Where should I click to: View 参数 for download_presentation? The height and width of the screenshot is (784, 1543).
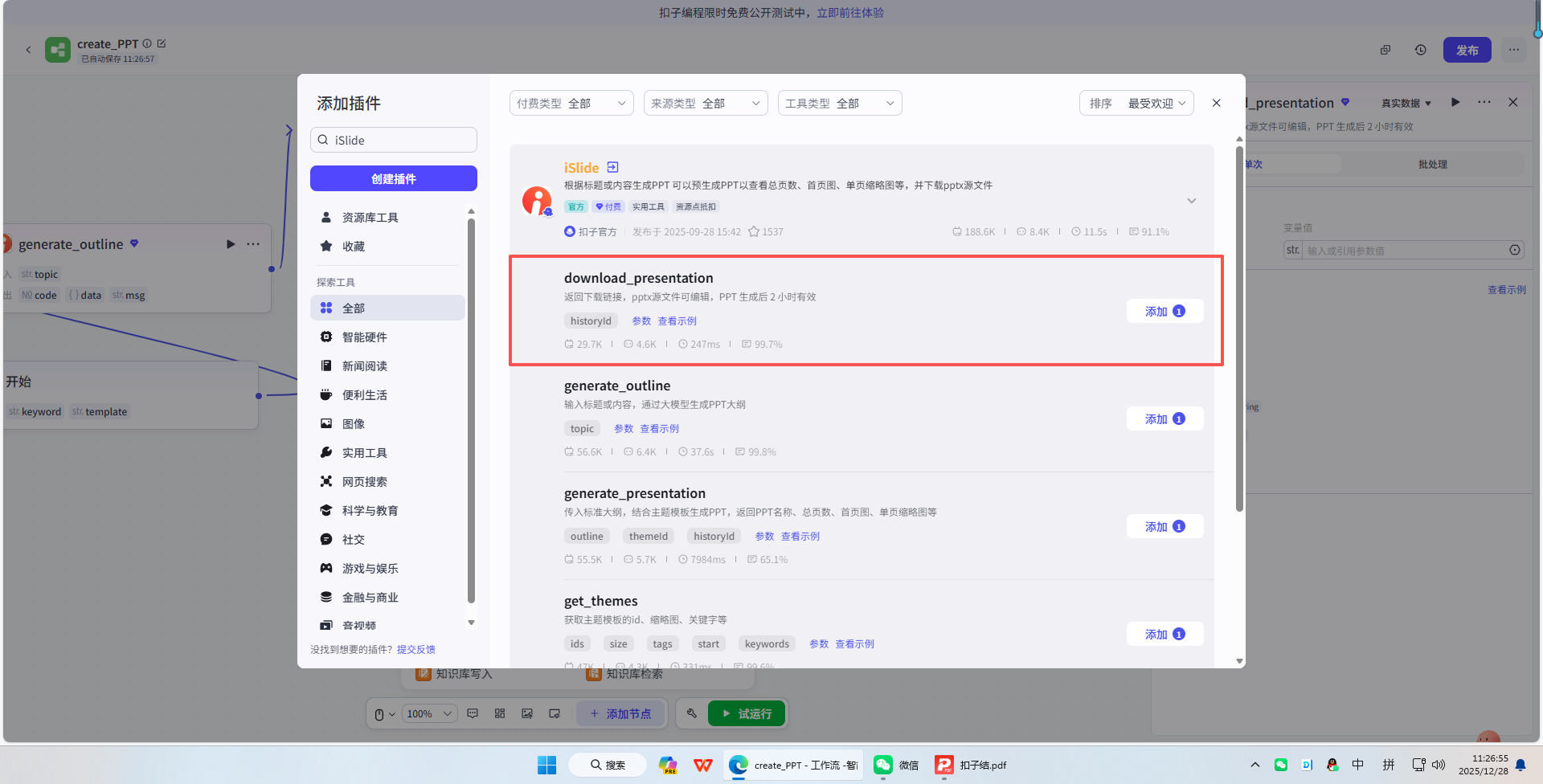pyautogui.click(x=641, y=321)
